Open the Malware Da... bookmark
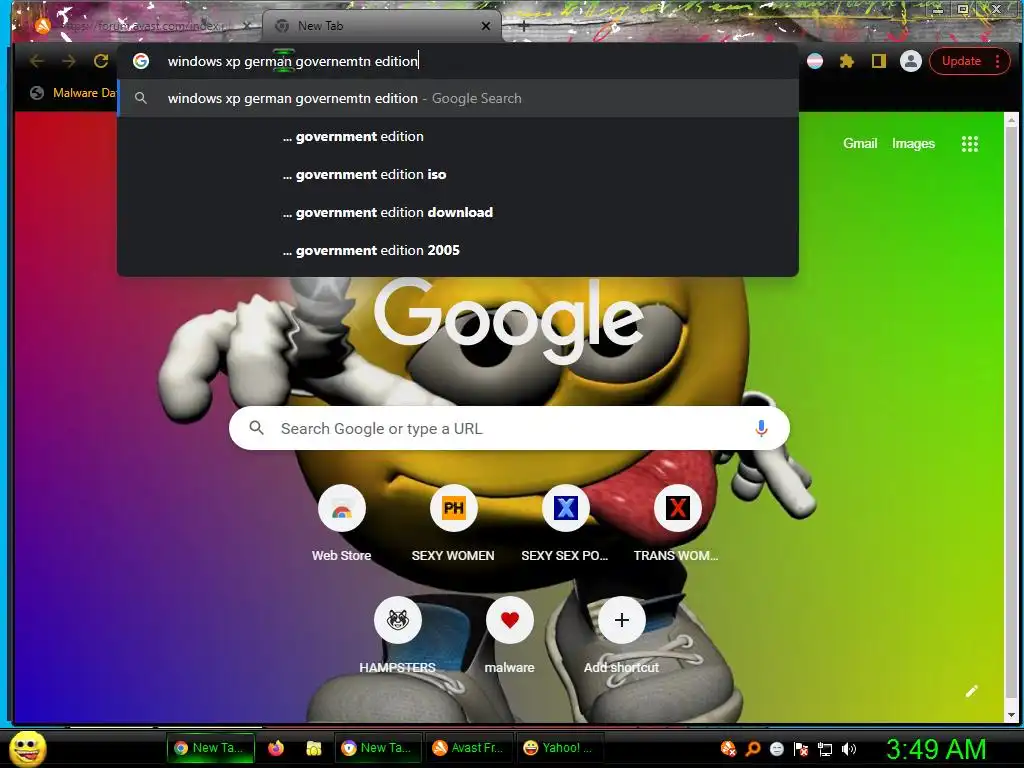Image resolution: width=1024 pixels, height=768 pixels. coord(73,93)
